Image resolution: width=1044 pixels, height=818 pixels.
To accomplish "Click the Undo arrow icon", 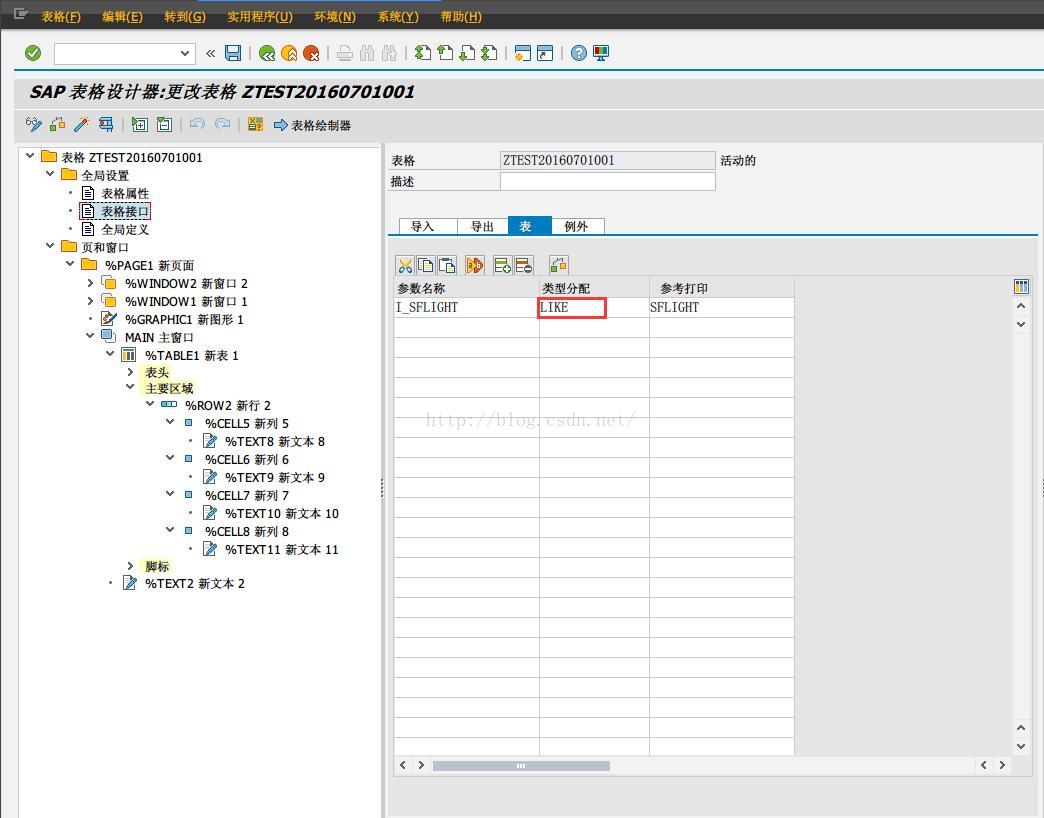I will click(197, 124).
